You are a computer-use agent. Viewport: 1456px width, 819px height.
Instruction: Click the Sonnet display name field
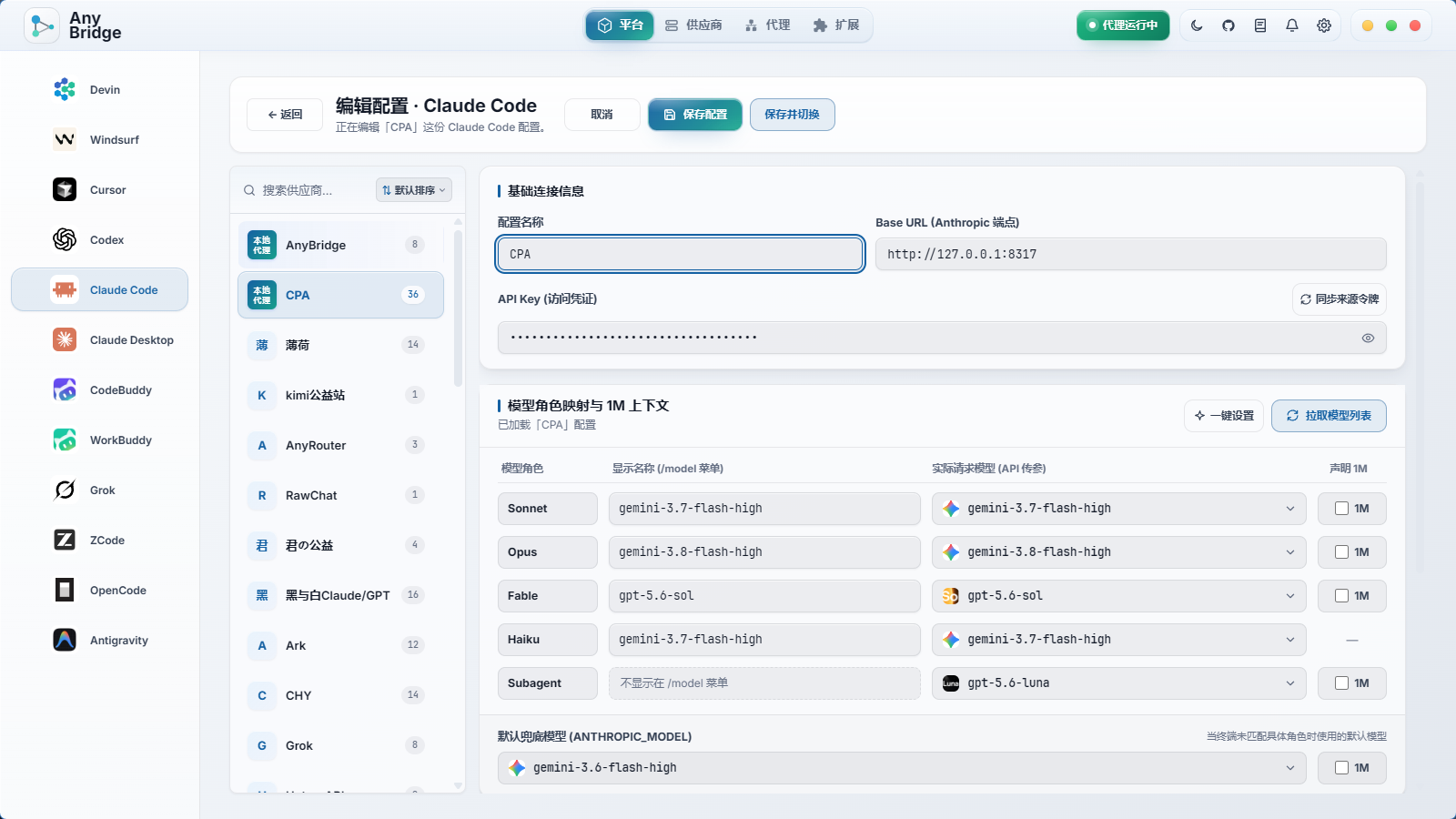(x=764, y=509)
